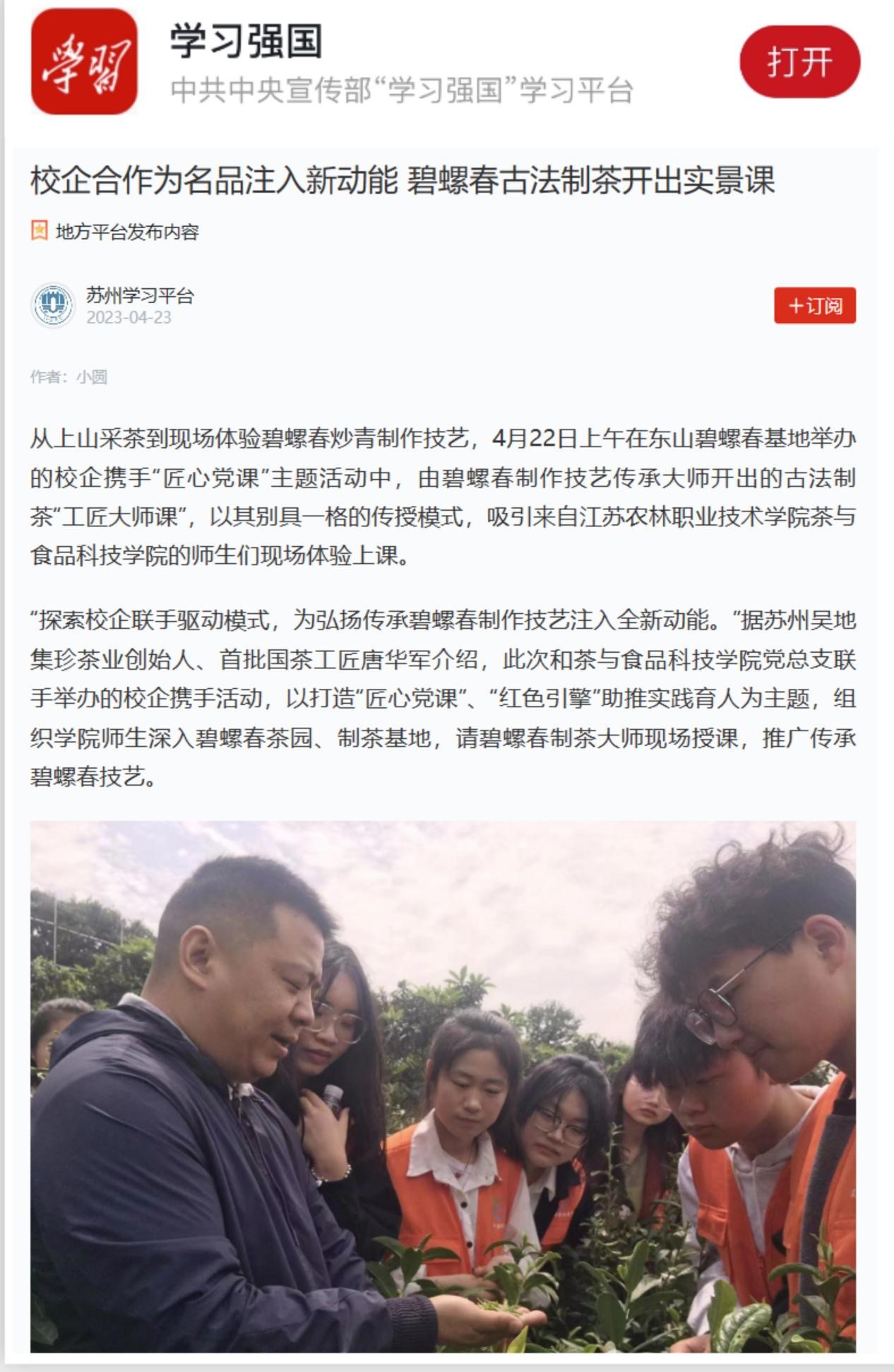The width and height of the screenshot is (894, 1372).
Task: Open the tea garden photo
Action: click(x=443, y=1087)
